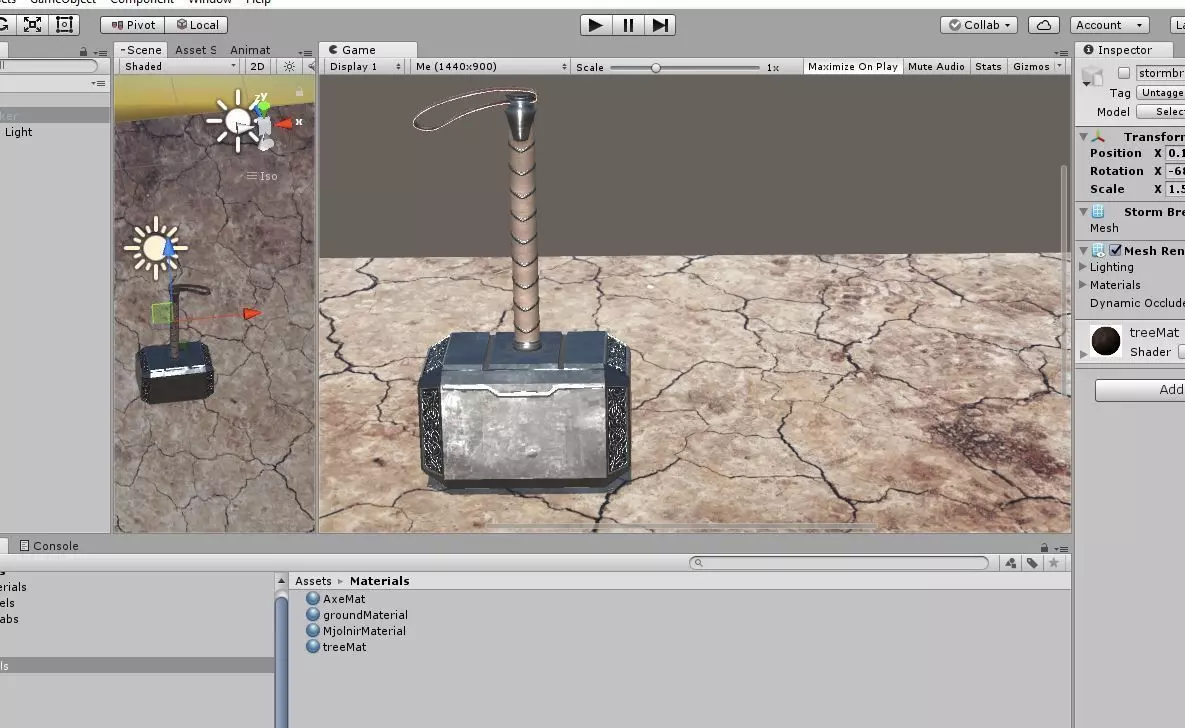
Task: Open the Me (1440x900) resolution dropdown
Action: click(491, 67)
